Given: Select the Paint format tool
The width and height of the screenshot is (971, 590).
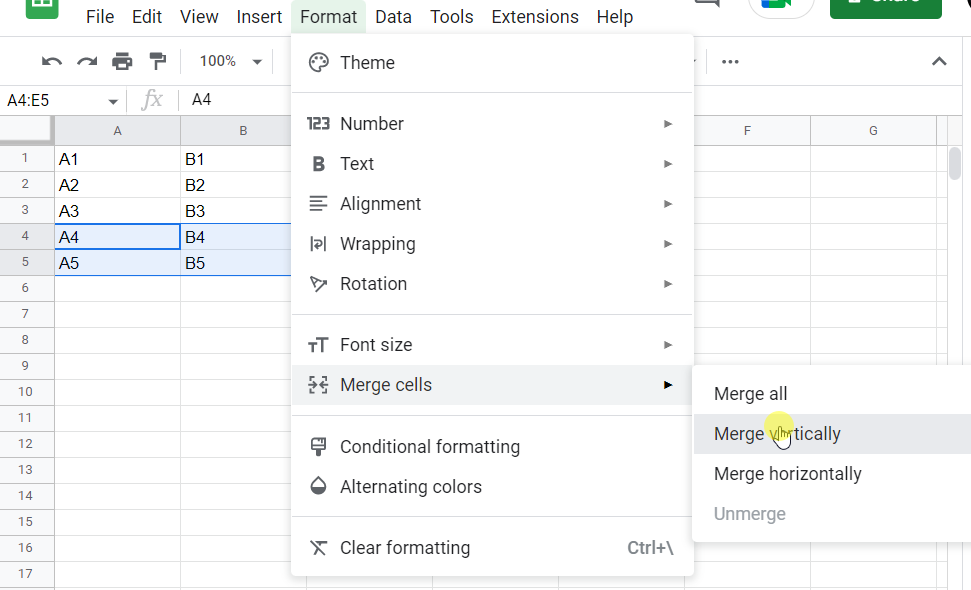Looking at the screenshot, I should coord(157,61).
